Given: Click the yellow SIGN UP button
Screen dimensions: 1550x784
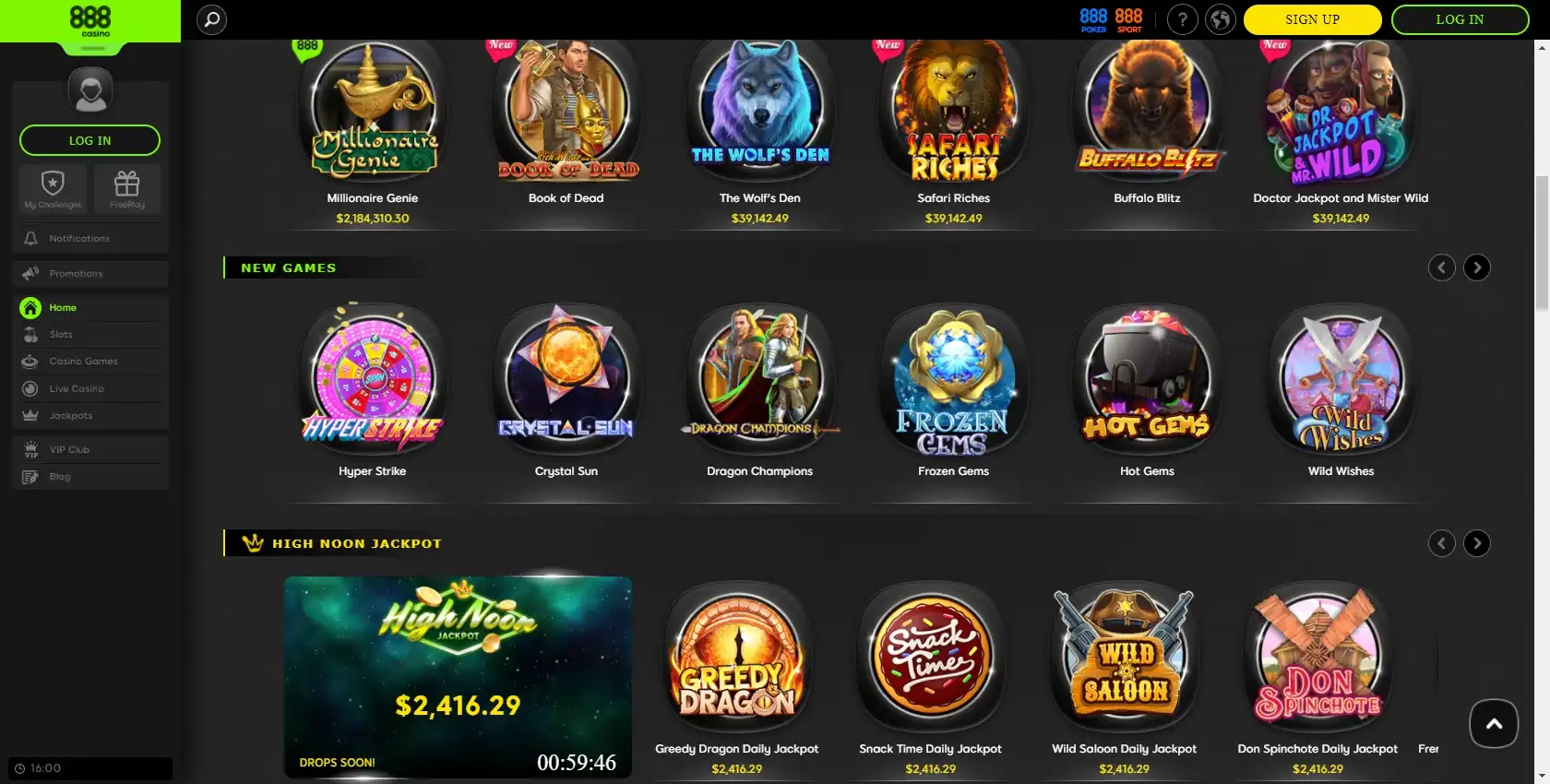Looking at the screenshot, I should click(x=1312, y=19).
